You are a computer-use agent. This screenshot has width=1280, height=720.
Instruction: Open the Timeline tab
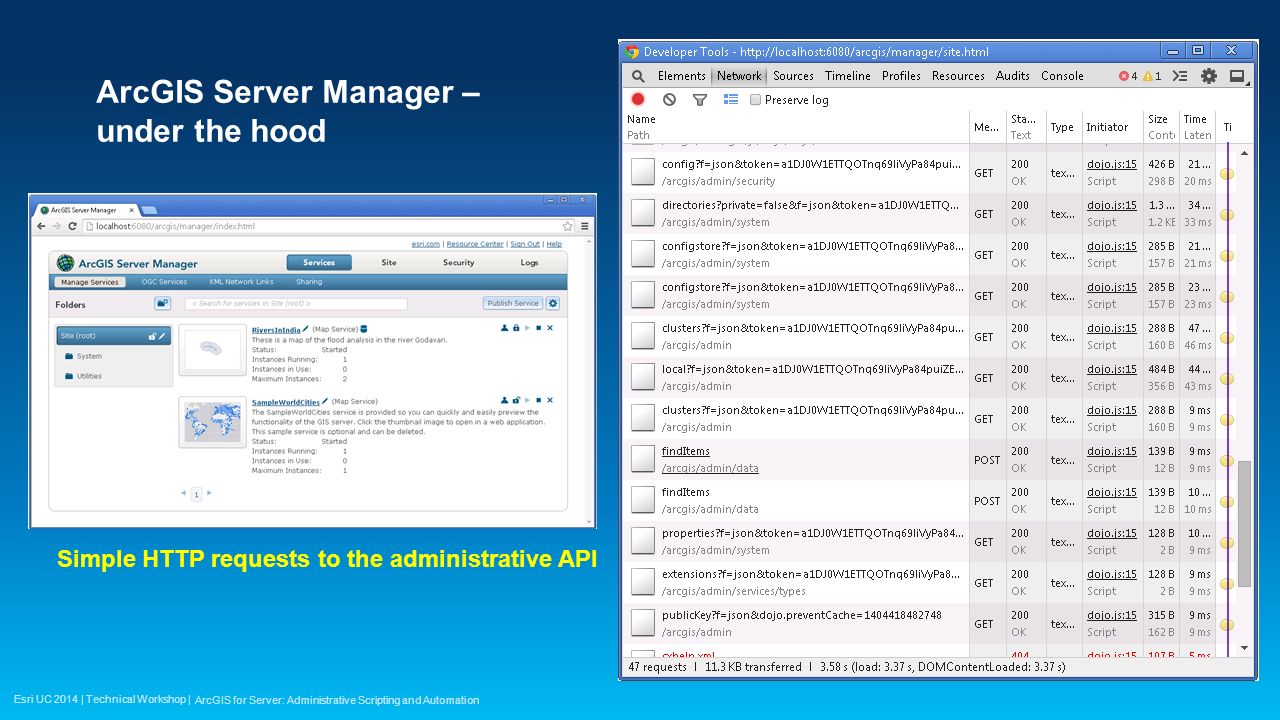(x=848, y=76)
